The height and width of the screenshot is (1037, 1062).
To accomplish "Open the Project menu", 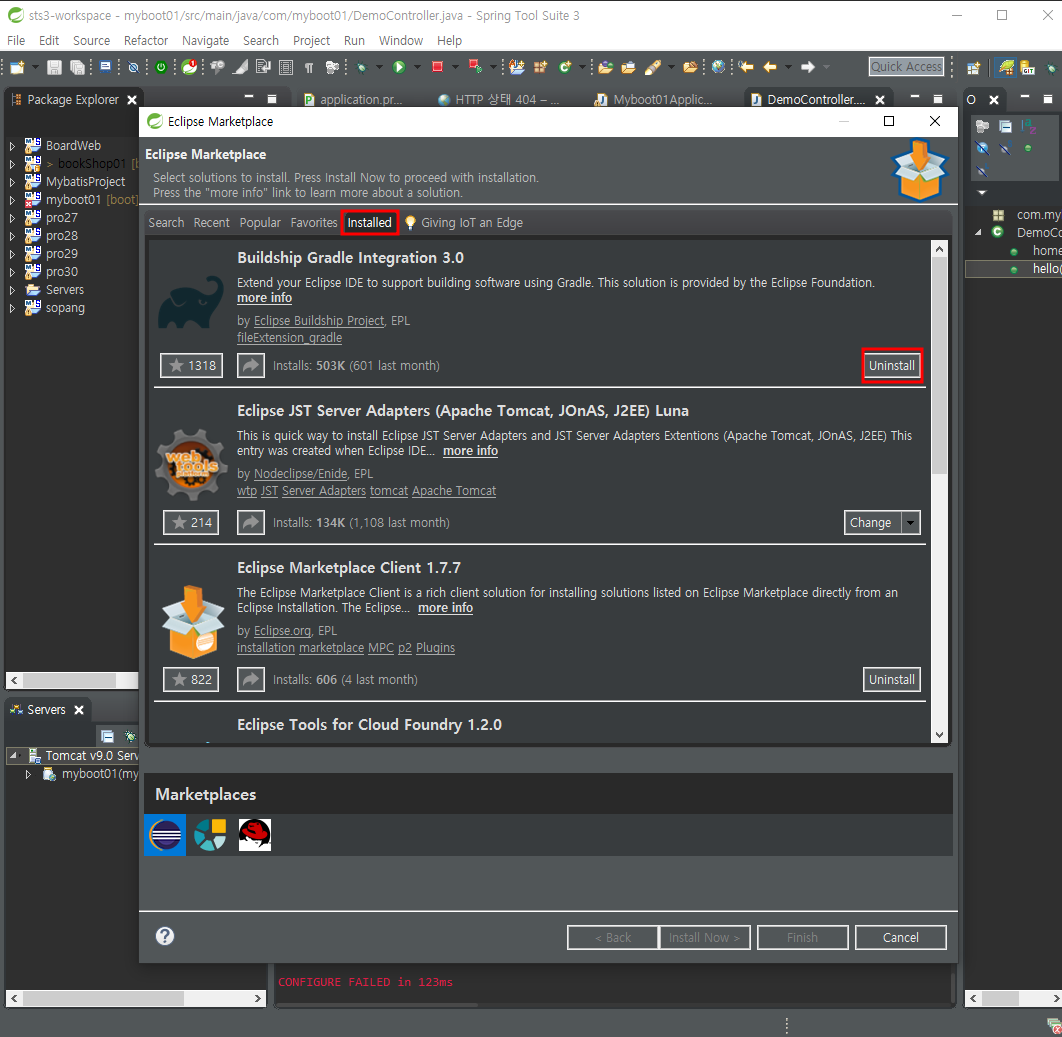I will click(311, 41).
